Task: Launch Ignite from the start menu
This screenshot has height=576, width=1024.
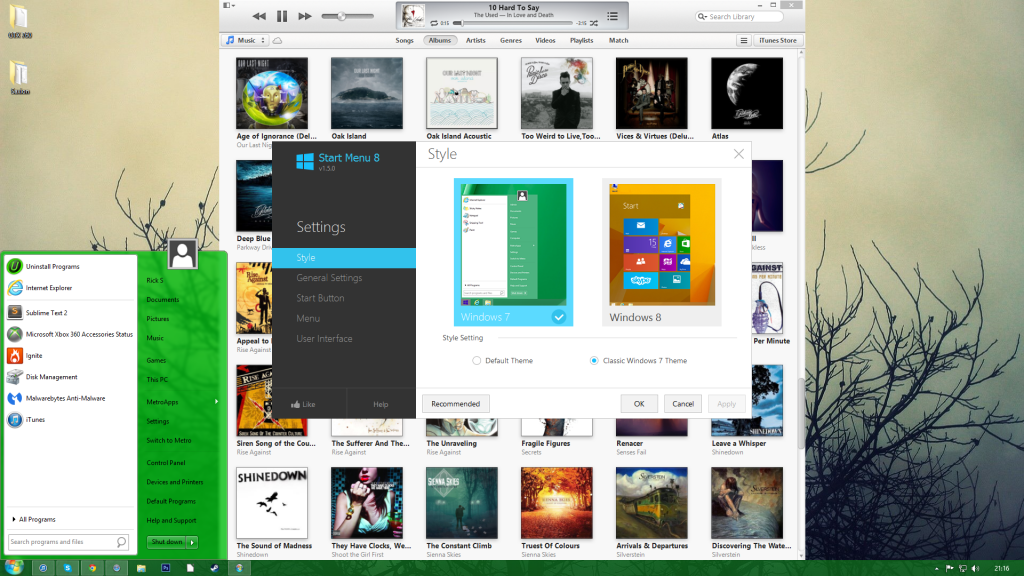Action: tap(70, 356)
